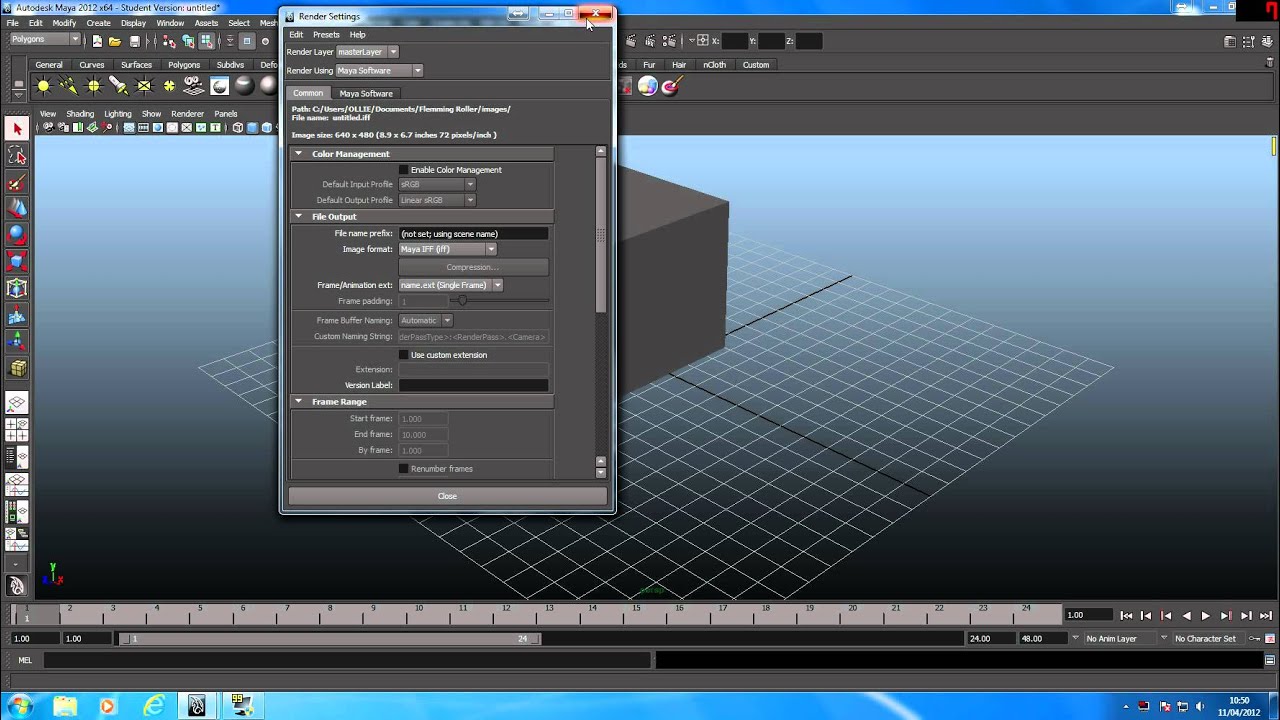
Task: Open the Polygons menu set dropdown
Action: pos(45,40)
